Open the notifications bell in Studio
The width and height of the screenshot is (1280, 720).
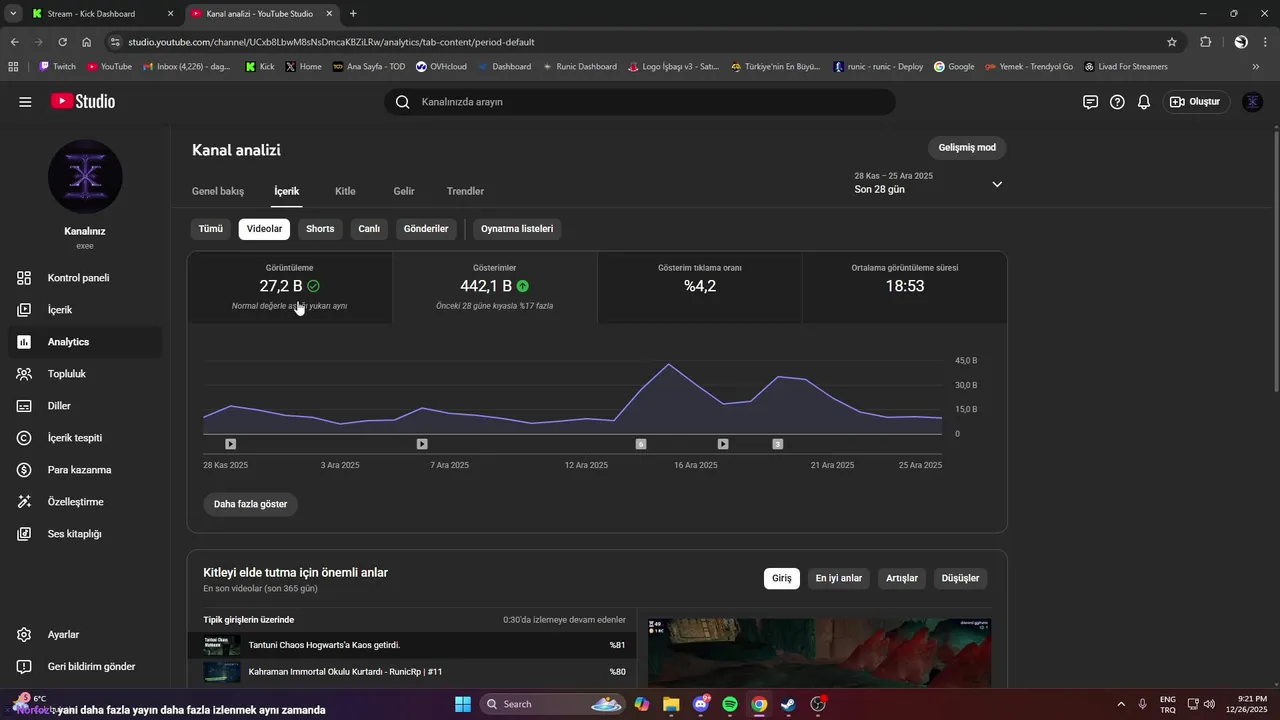(x=1144, y=102)
